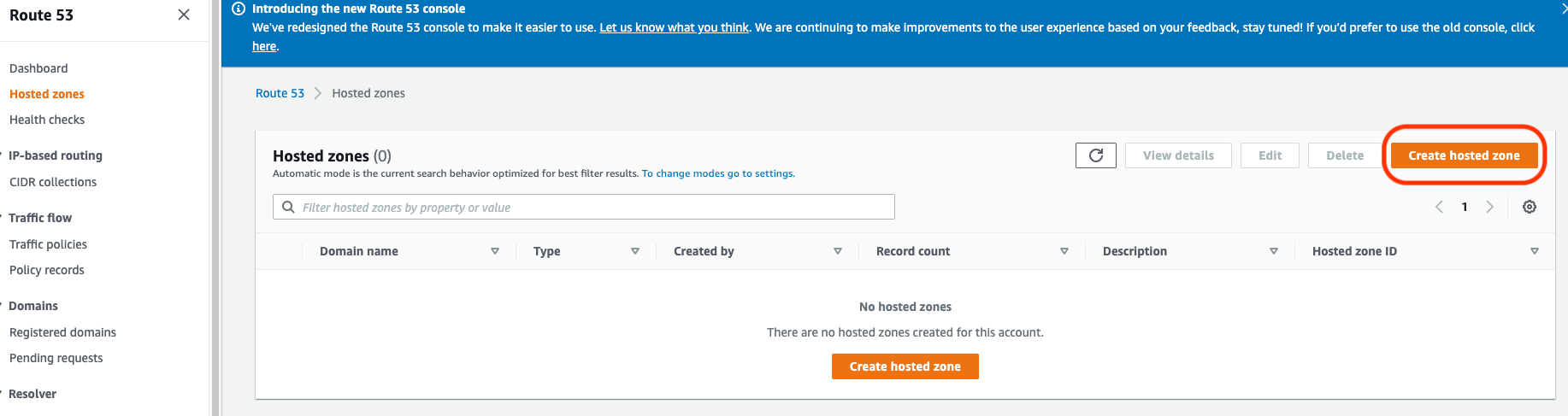Click Create hosted zone in empty table
This screenshot has height=416, width=1568.
pyautogui.click(x=905, y=366)
